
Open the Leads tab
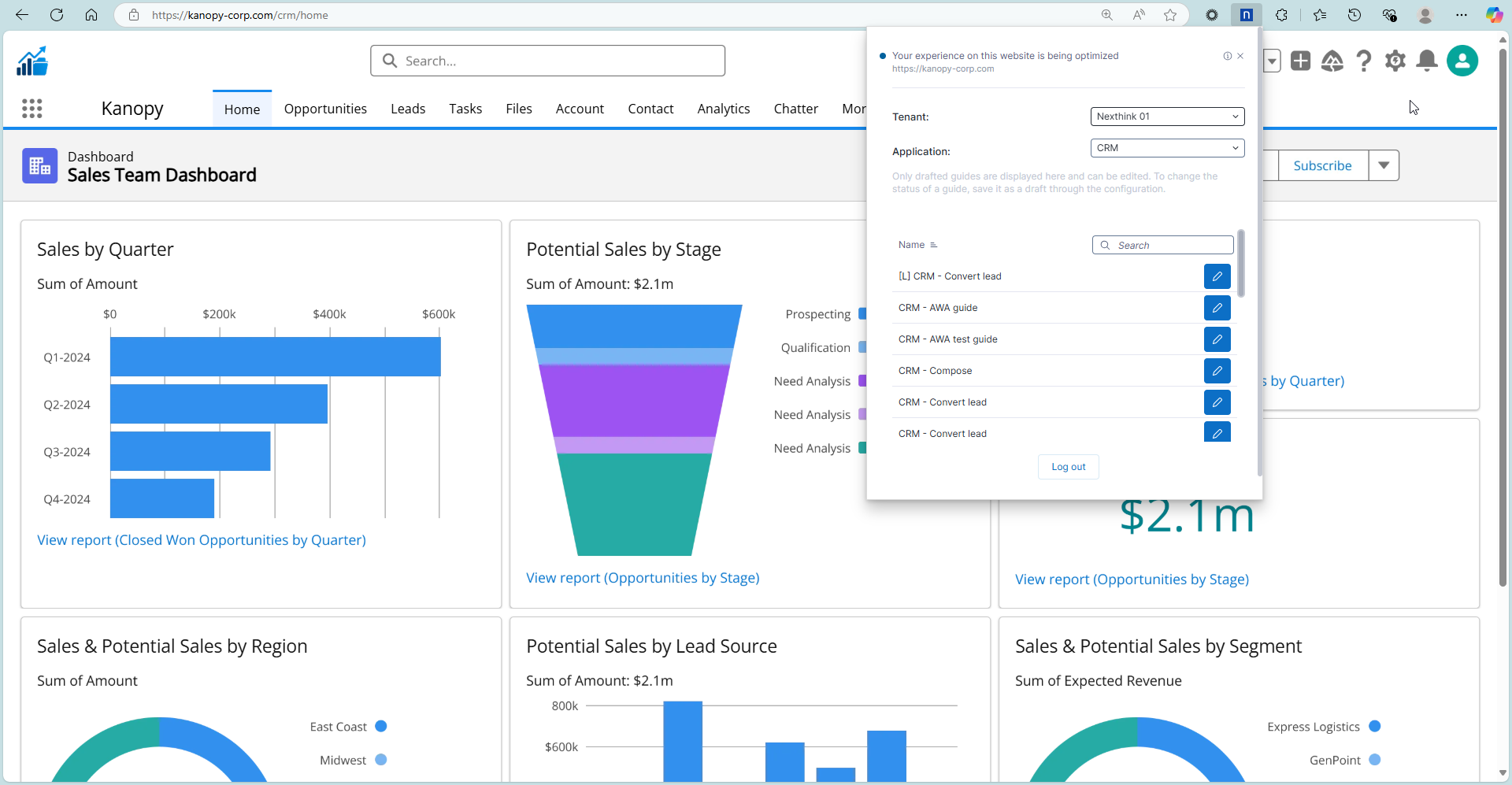[x=408, y=109]
